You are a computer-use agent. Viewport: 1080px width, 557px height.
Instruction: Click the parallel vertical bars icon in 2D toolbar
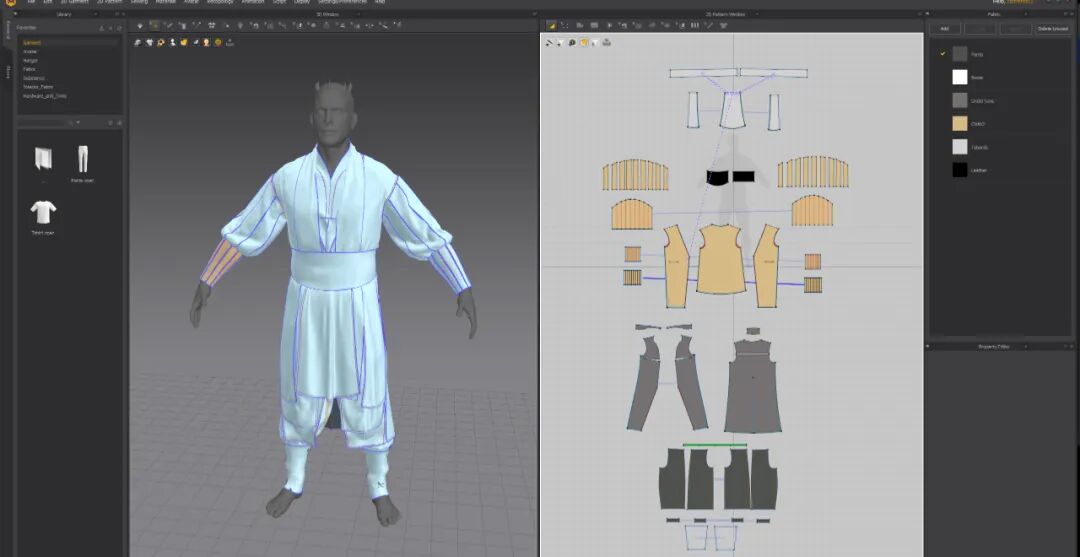[695, 25]
